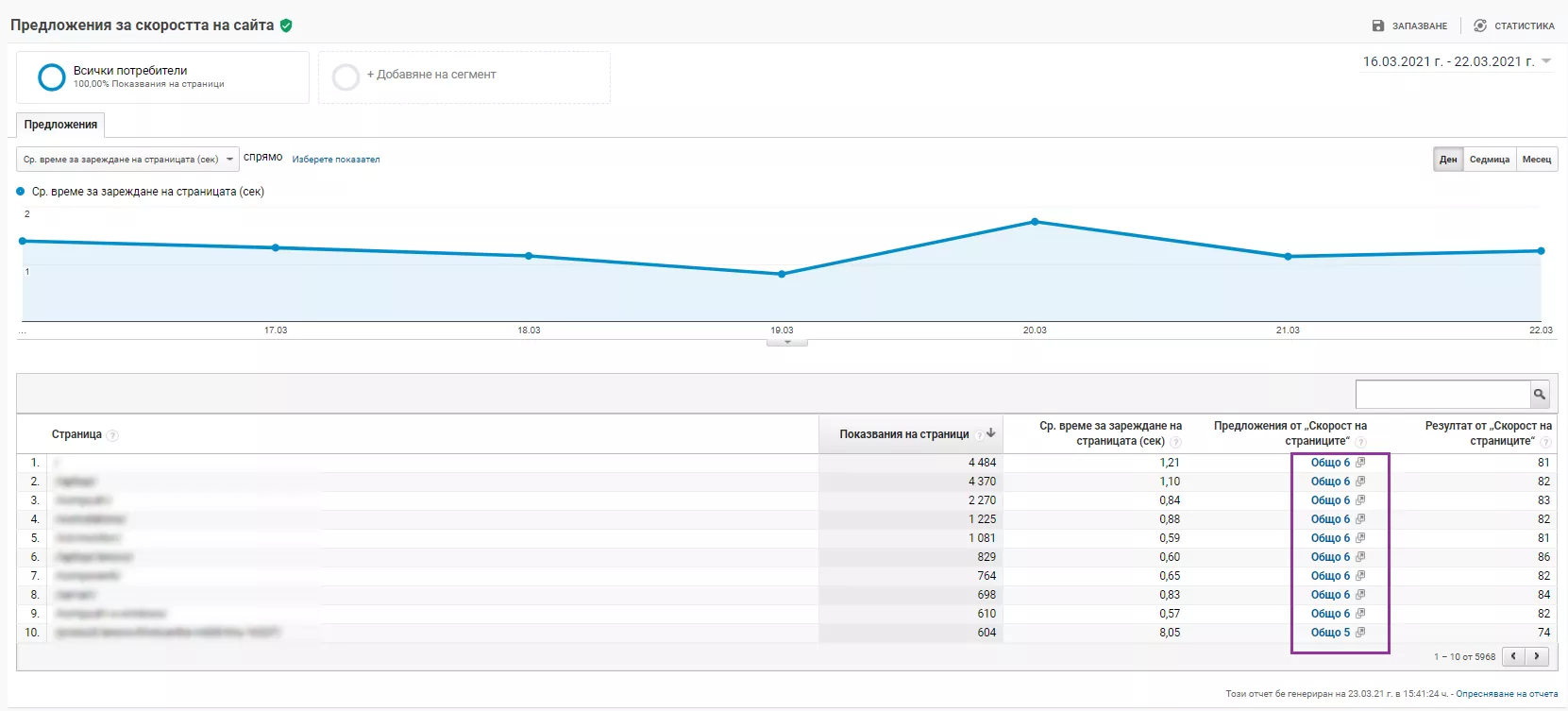This screenshot has width=1568, height=711.
Task: Collapse the chart using the expander handle
Action: [x=787, y=342]
